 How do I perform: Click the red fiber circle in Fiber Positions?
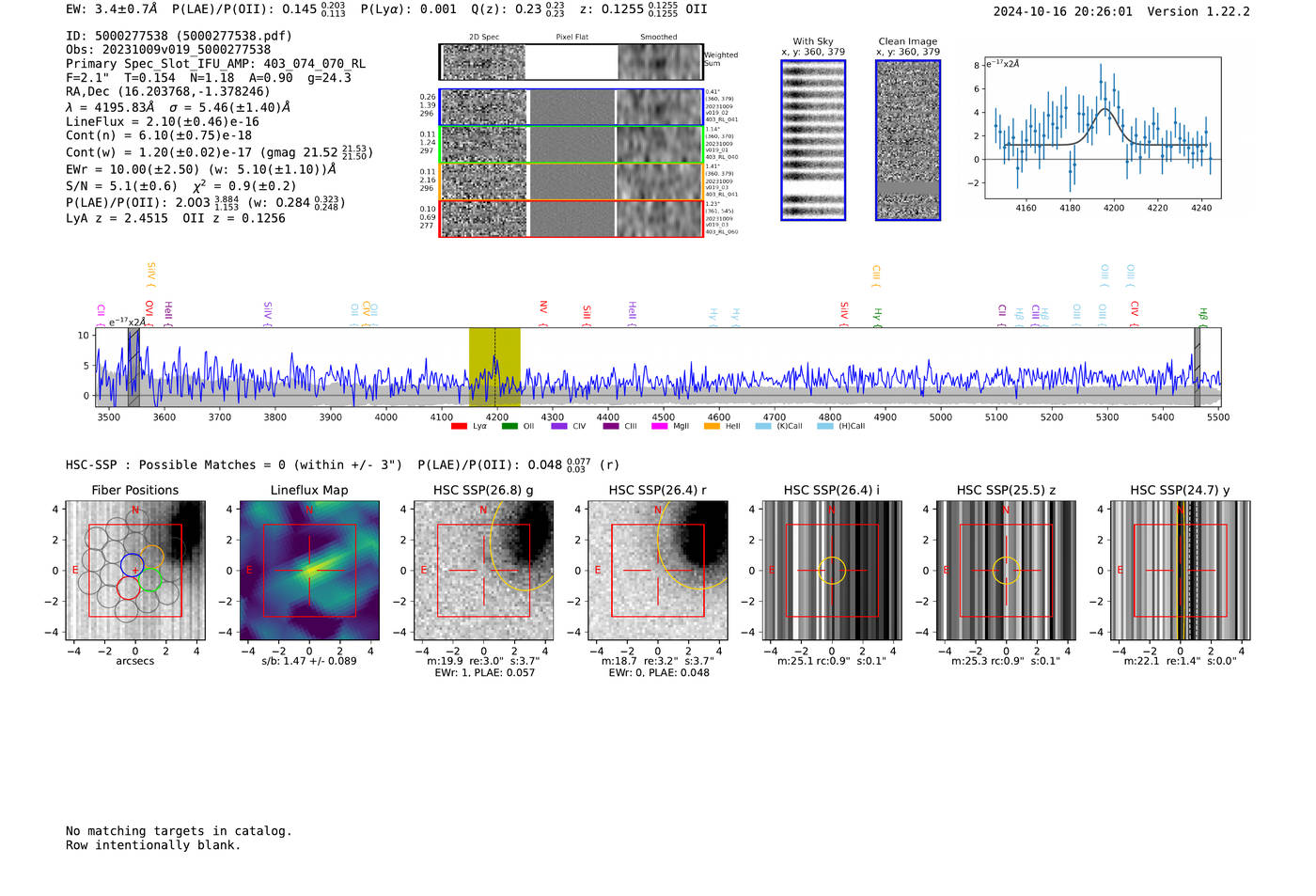(x=129, y=588)
